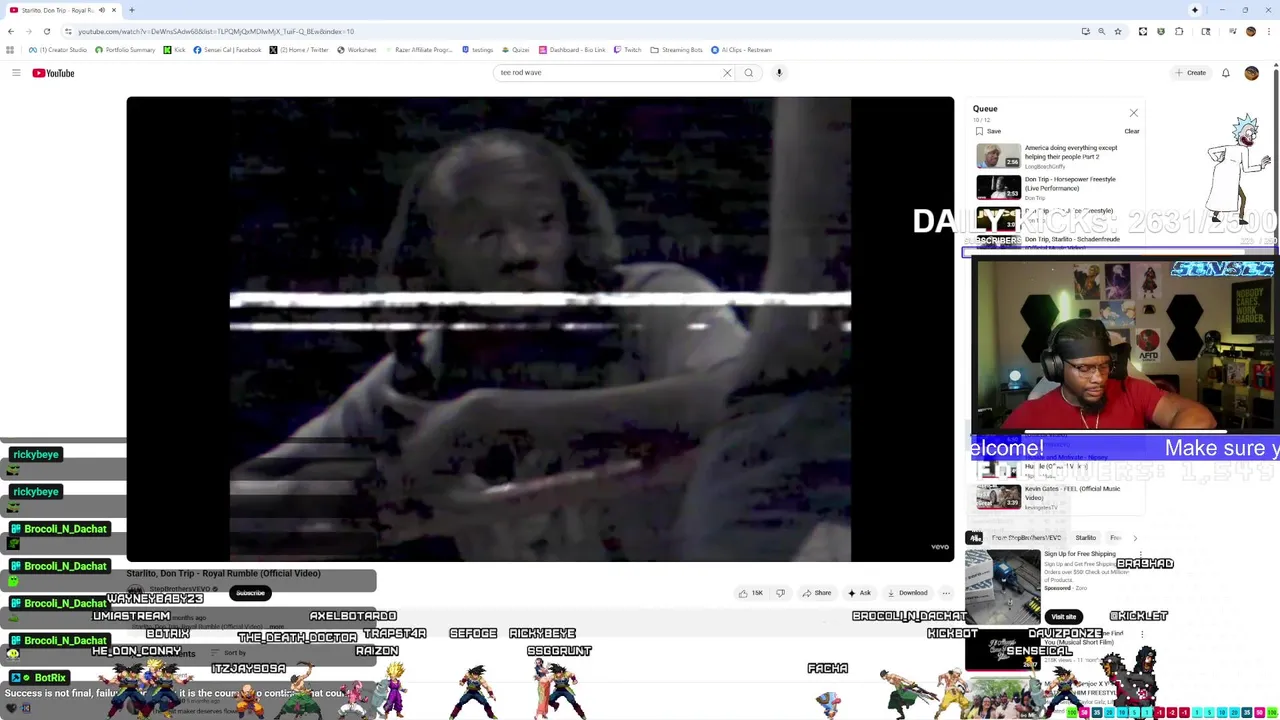Dislike the video
1280x720 pixels.
[x=781, y=593]
